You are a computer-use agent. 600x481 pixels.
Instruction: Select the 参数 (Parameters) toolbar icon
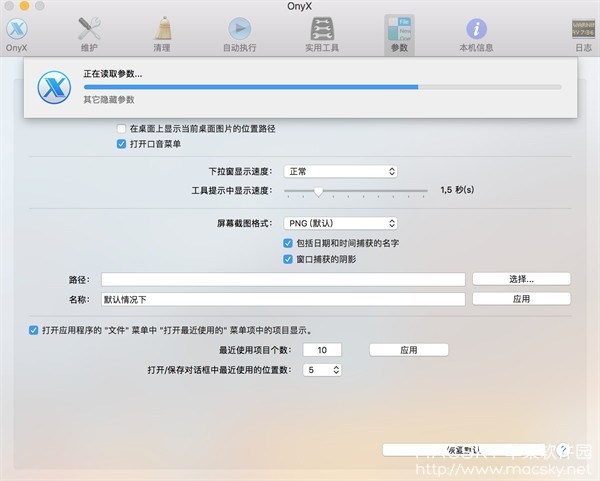pos(399,34)
